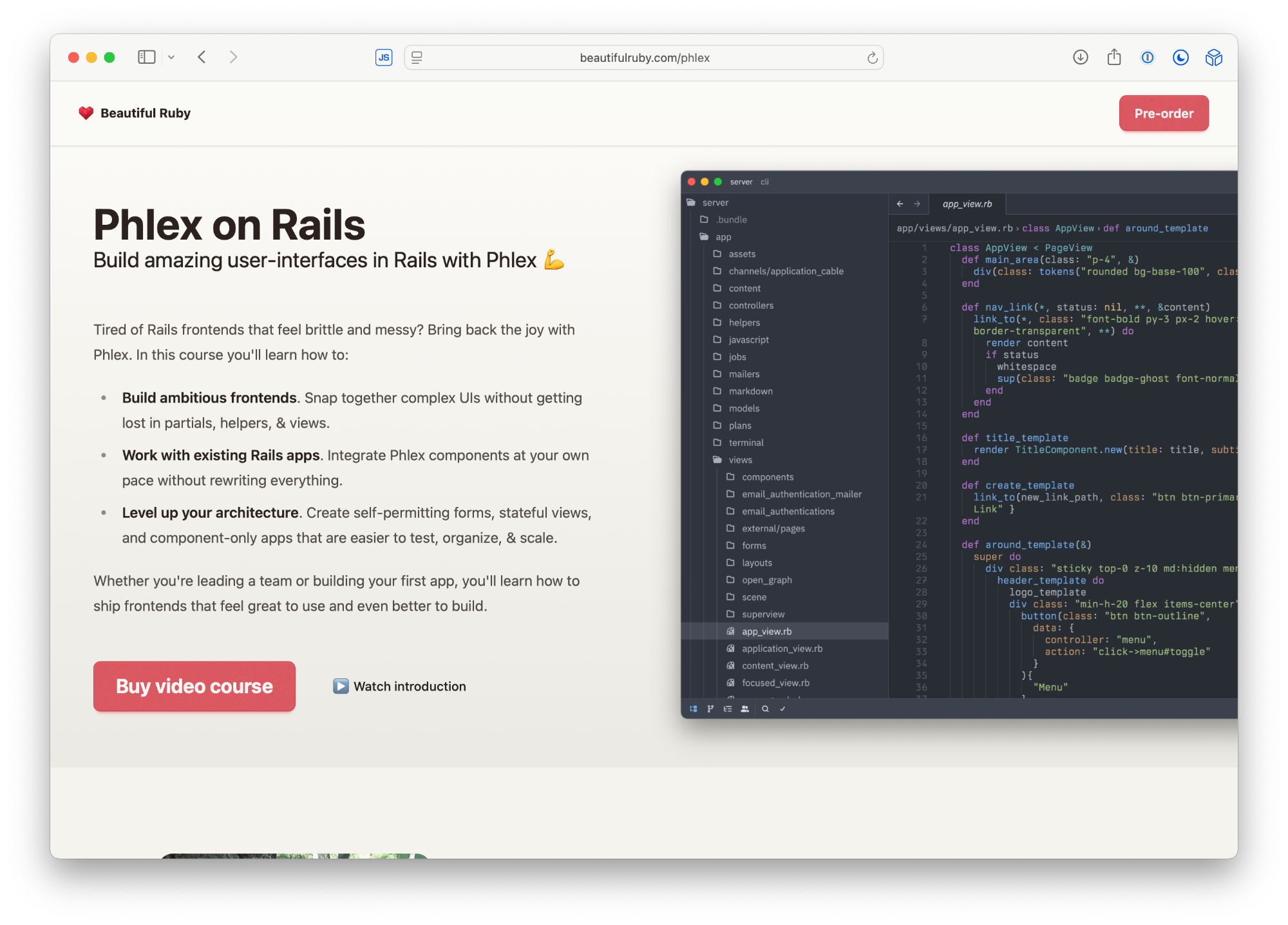
Task: Open the collaboration people icon
Action: [745, 709]
